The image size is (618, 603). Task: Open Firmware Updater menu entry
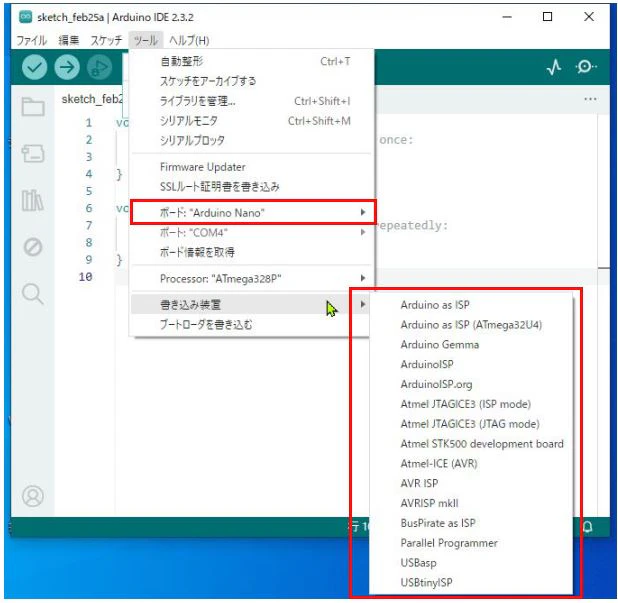[x=251, y=167]
